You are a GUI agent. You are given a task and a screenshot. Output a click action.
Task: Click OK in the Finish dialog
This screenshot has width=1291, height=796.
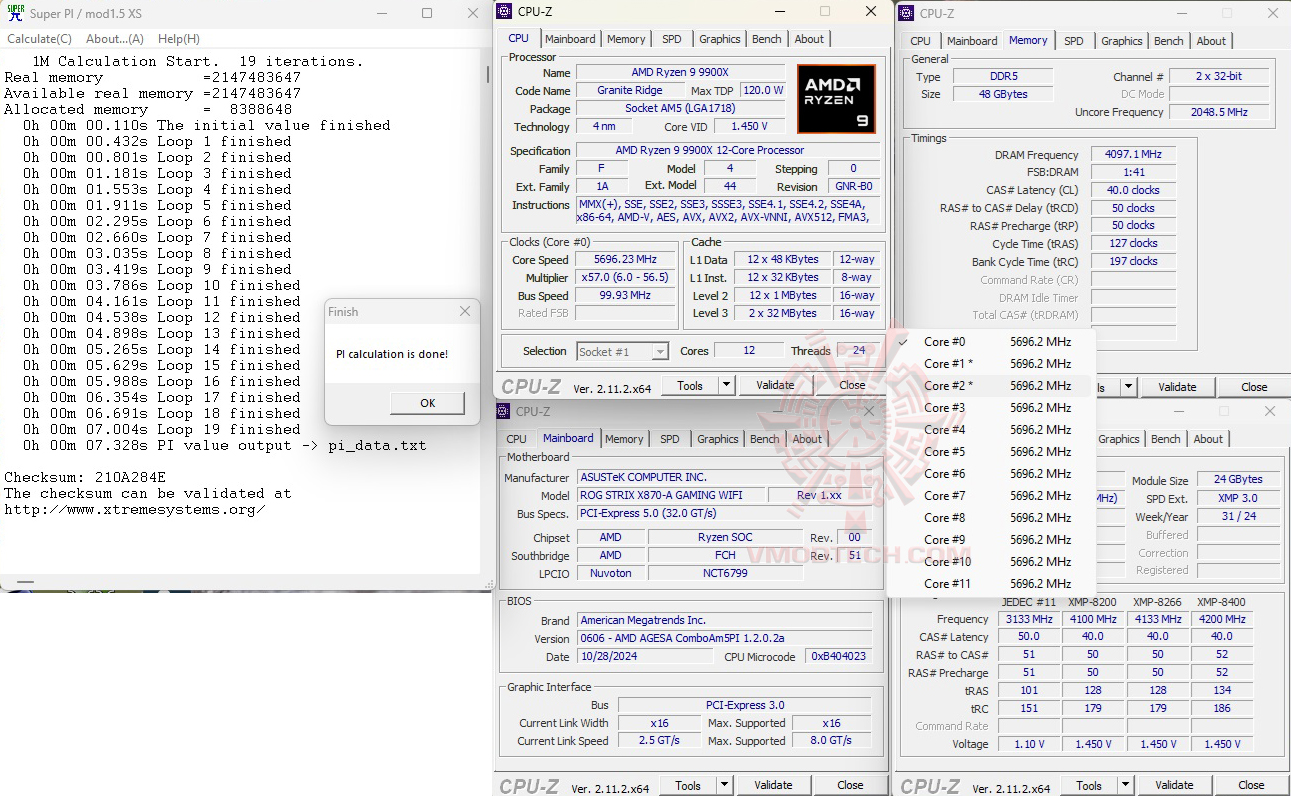point(428,403)
